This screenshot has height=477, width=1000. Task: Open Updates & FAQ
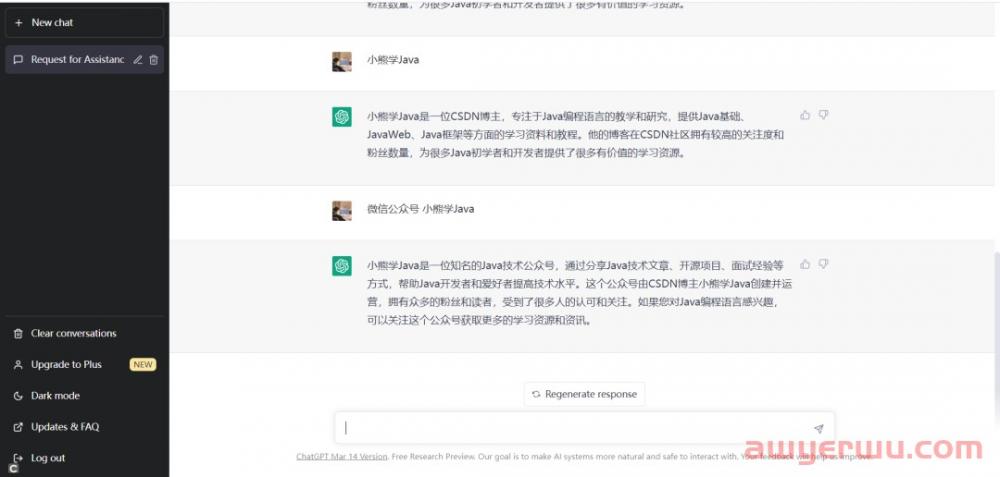pos(84,427)
